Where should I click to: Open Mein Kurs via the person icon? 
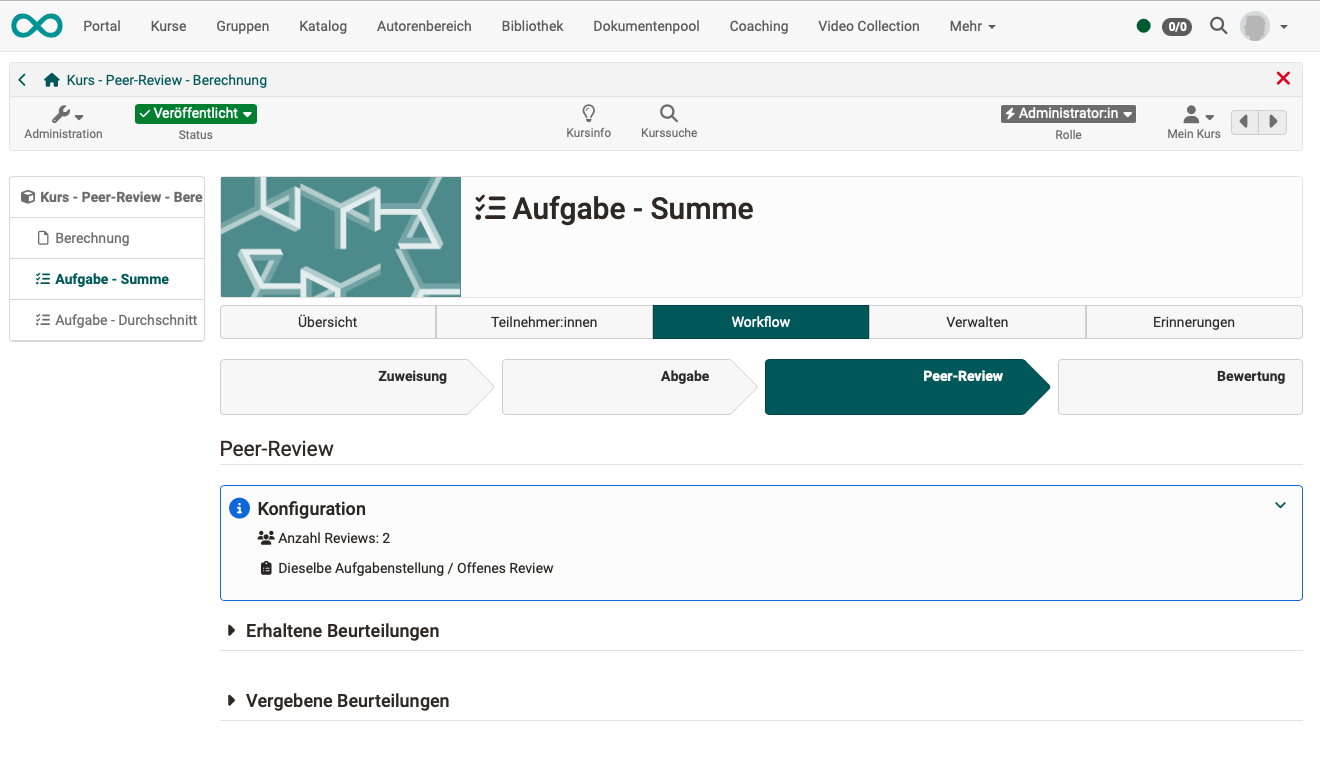point(1192,118)
